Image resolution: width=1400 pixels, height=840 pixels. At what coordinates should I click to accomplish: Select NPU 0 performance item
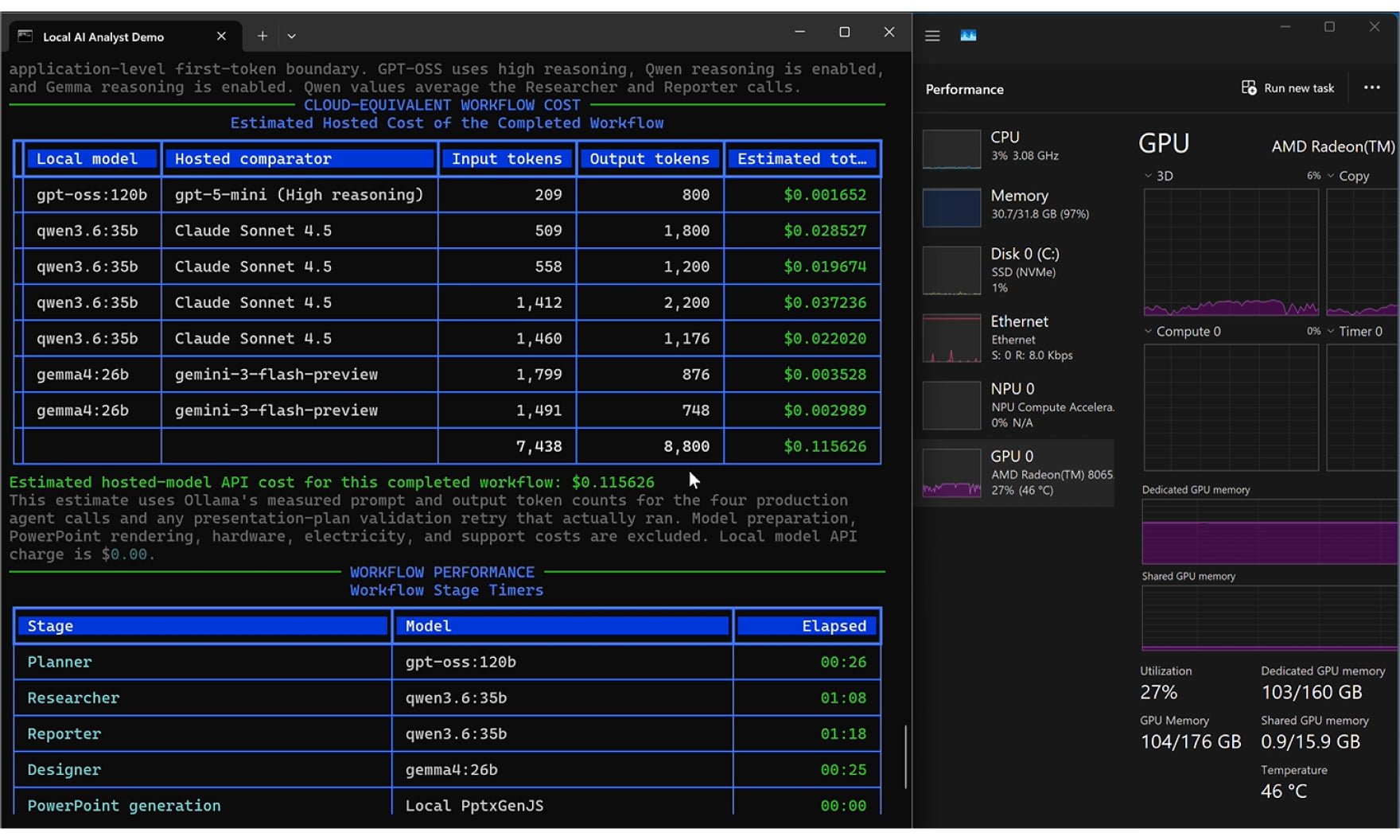click(x=1017, y=406)
